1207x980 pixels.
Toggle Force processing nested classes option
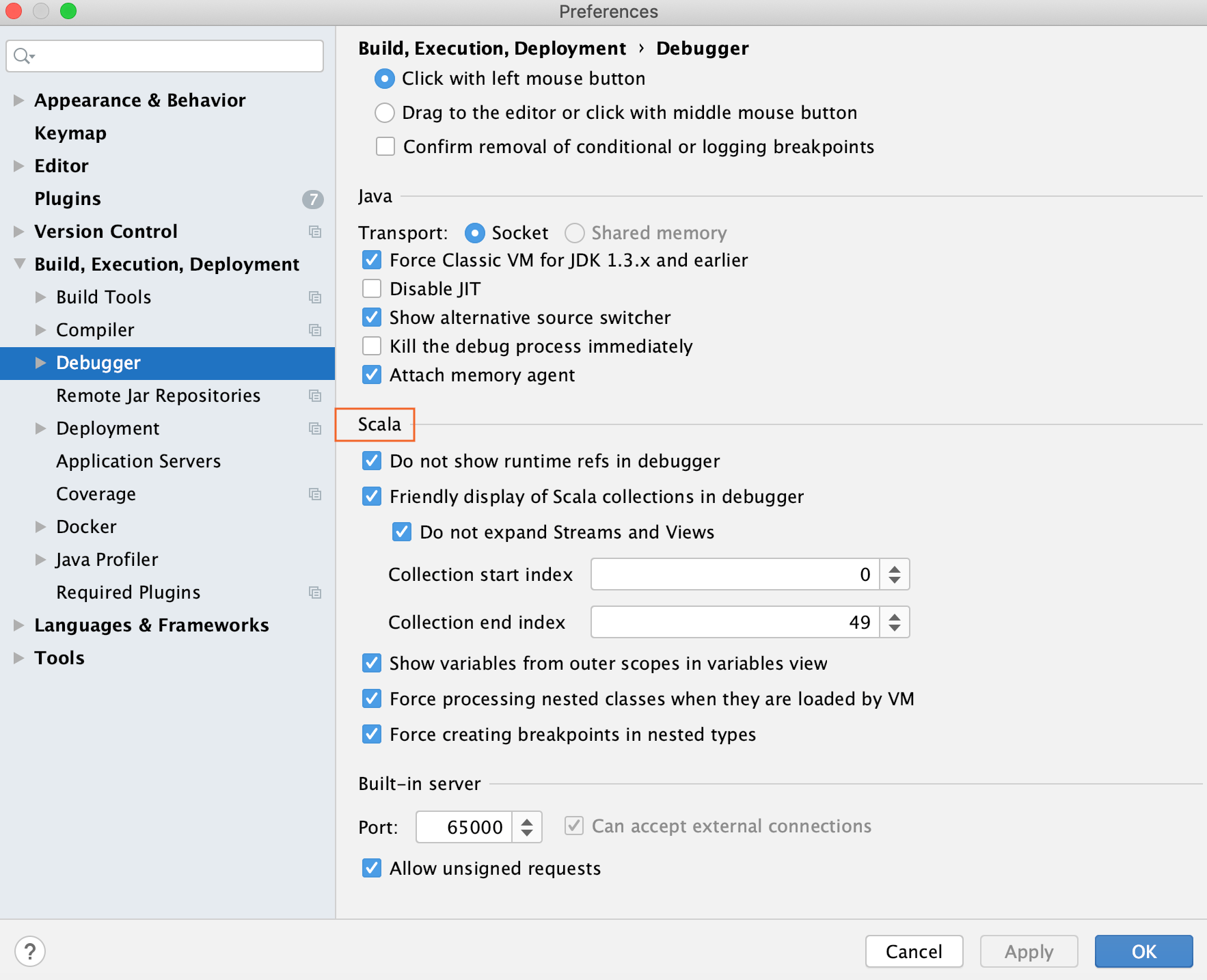point(372,699)
